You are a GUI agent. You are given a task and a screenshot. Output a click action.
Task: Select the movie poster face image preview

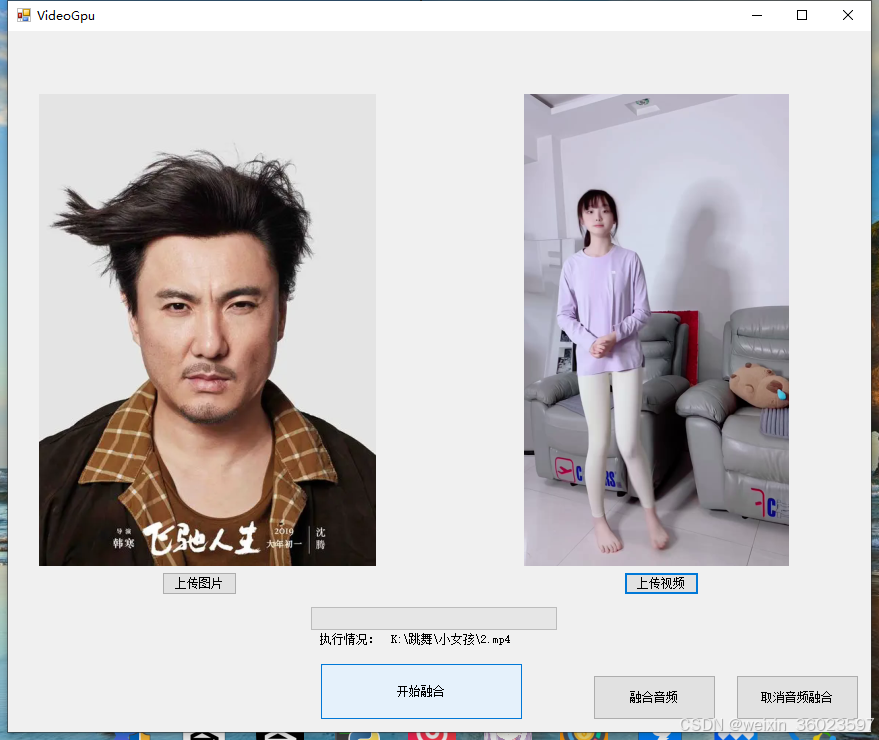coord(207,330)
